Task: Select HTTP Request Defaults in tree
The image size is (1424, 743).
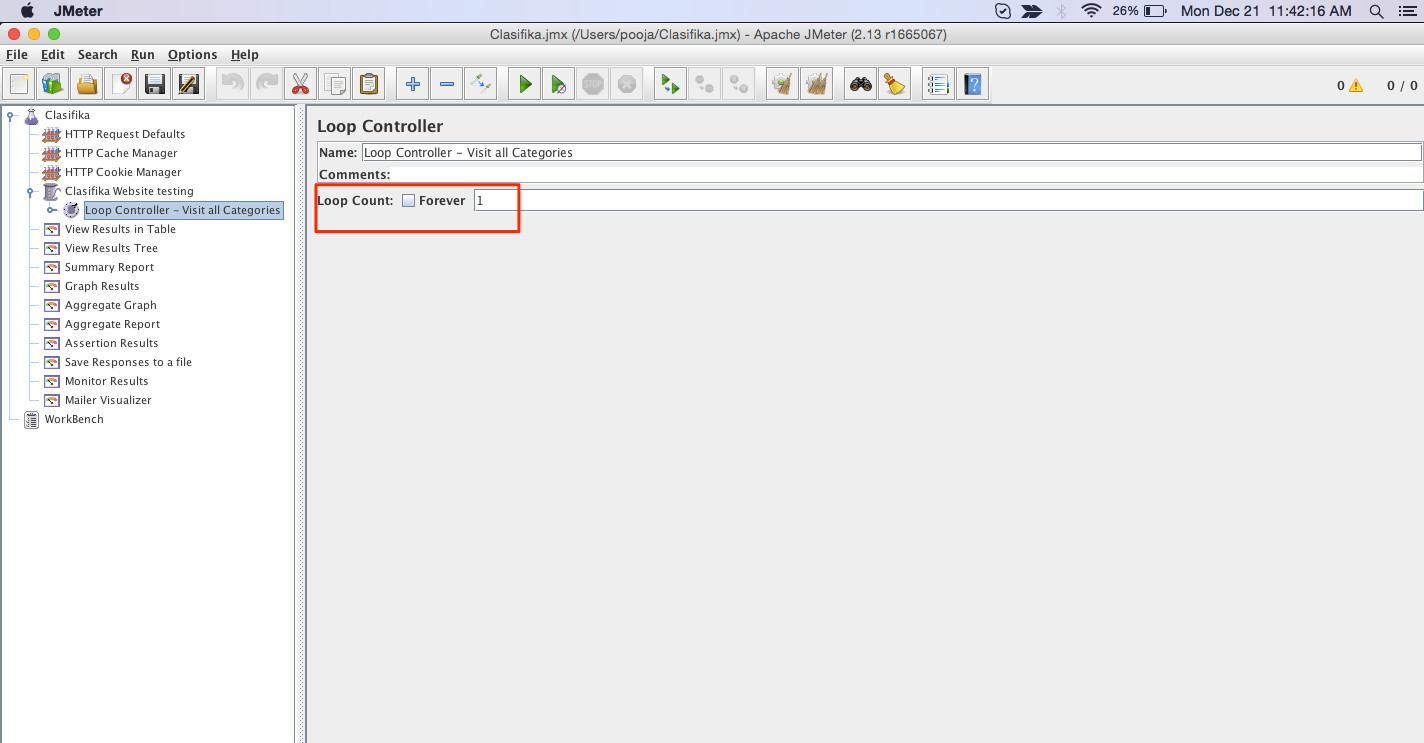Action: [125, 134]
